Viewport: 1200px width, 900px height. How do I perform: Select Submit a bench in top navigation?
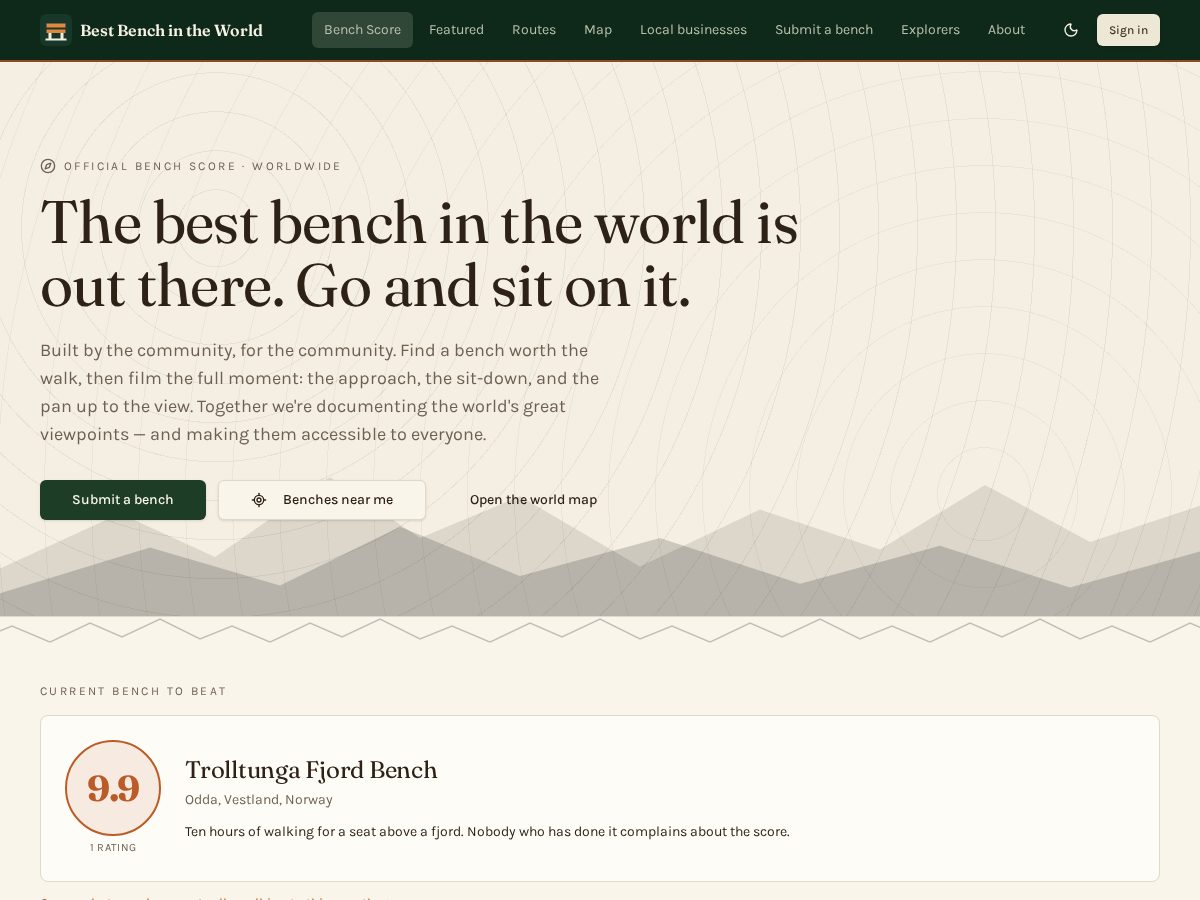[x=824, y=30]
